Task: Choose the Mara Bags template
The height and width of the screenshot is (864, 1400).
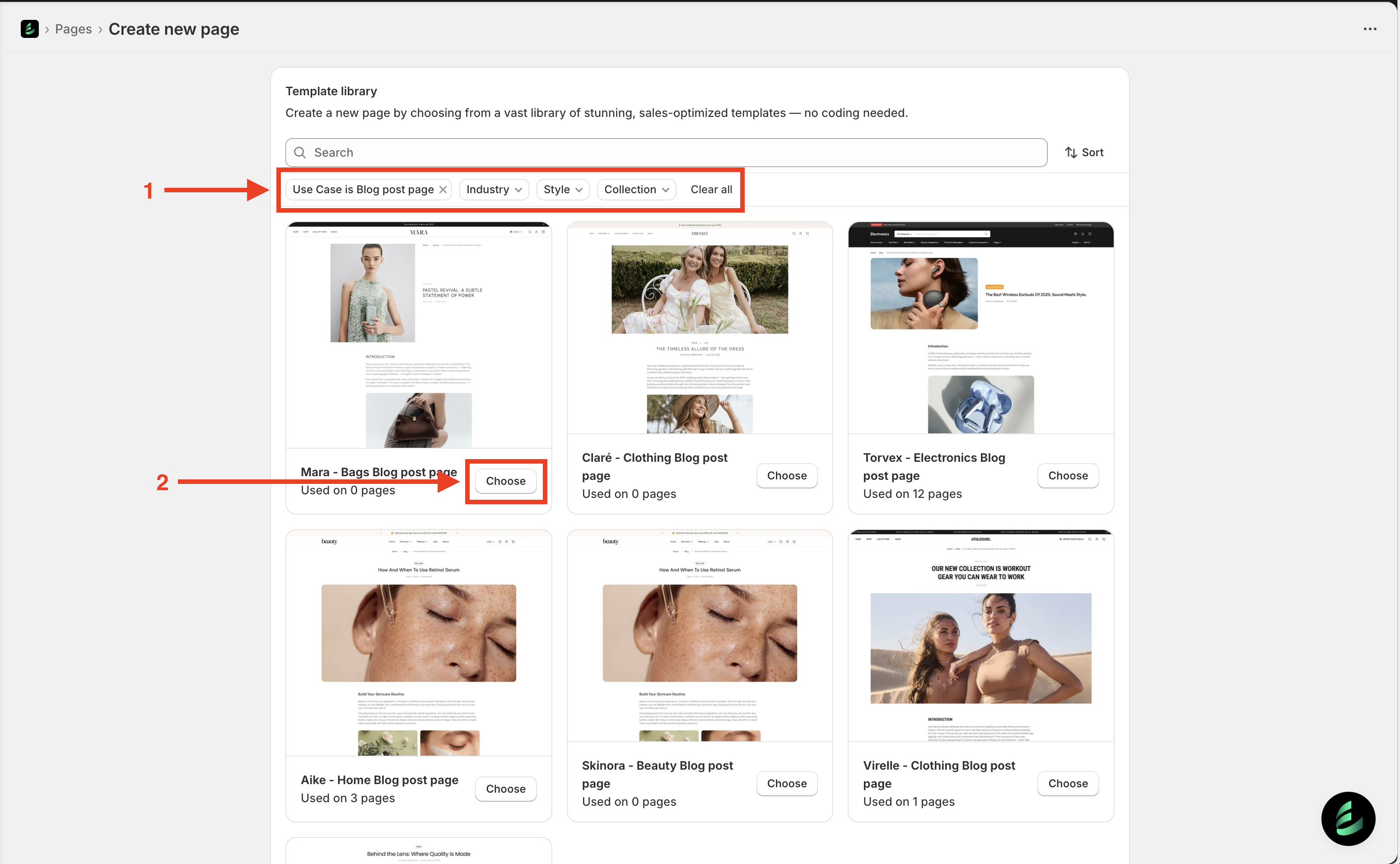Action: (x=505, y=481)
